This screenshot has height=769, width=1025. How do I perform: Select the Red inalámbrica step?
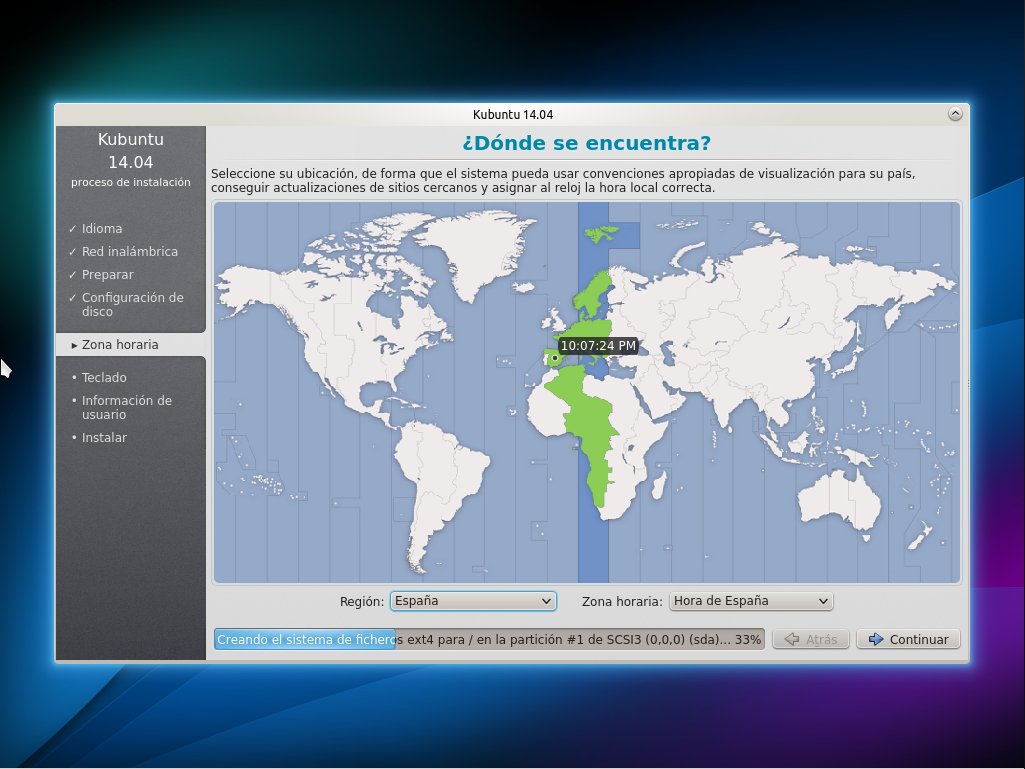[x=129, y=251]
